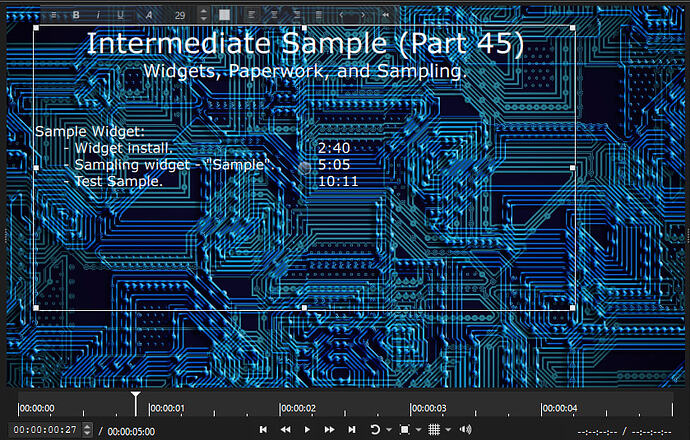Justify the text
Viewport: 690px width, 440px height.
tap(319, 15)
